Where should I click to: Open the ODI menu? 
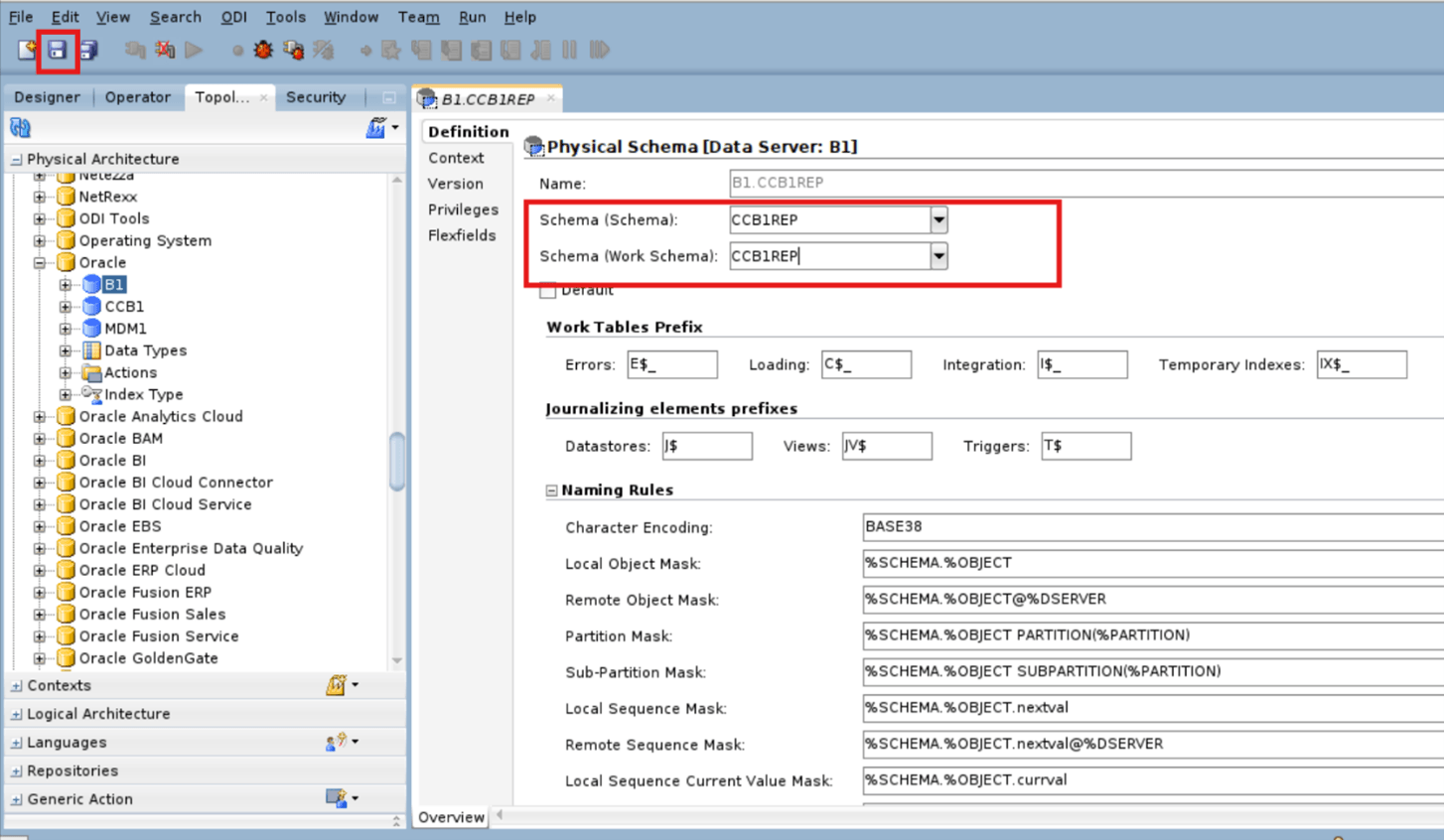coord(233,17)
